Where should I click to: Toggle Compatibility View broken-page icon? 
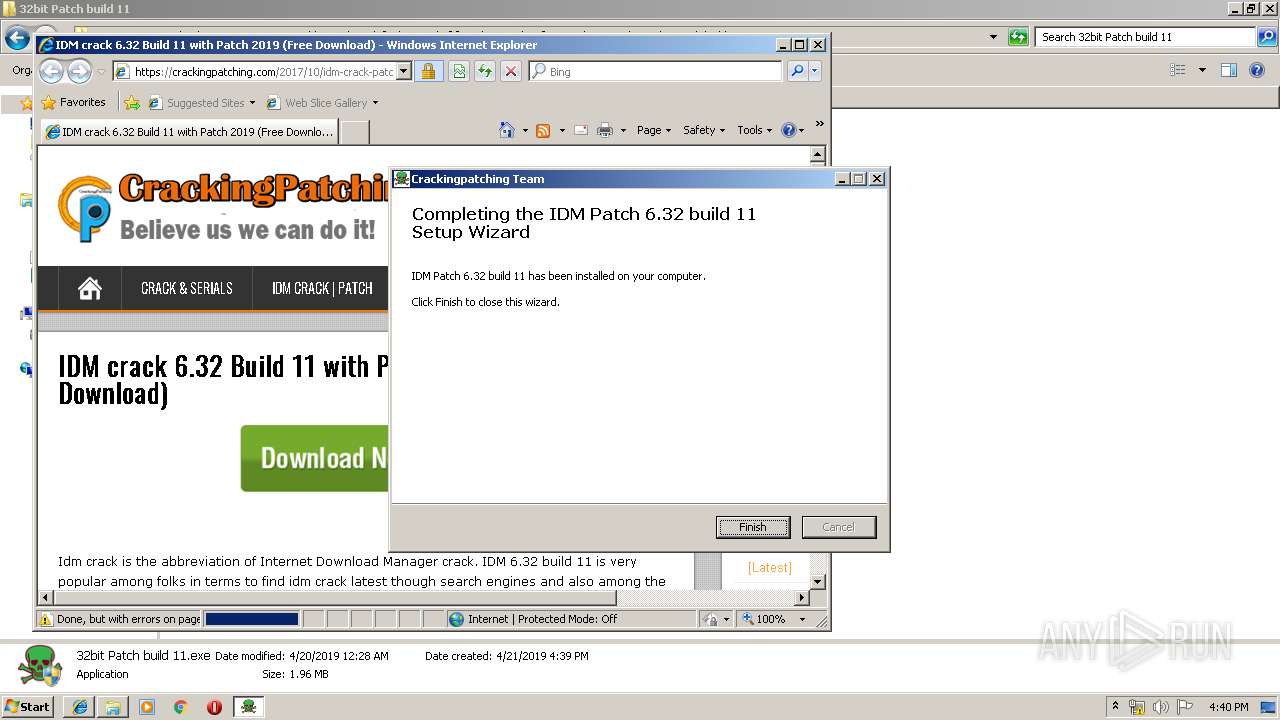tap(458, 72)
